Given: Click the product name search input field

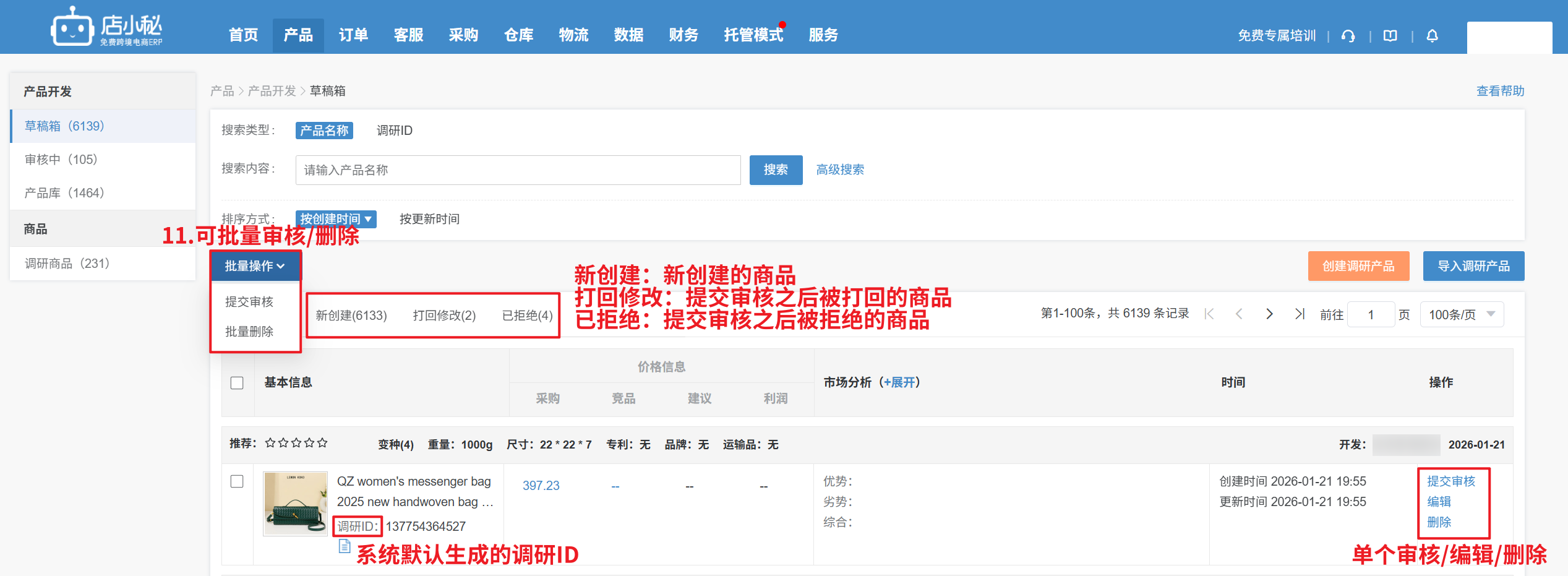Looking at the screenshot, I should click(518, 170).
